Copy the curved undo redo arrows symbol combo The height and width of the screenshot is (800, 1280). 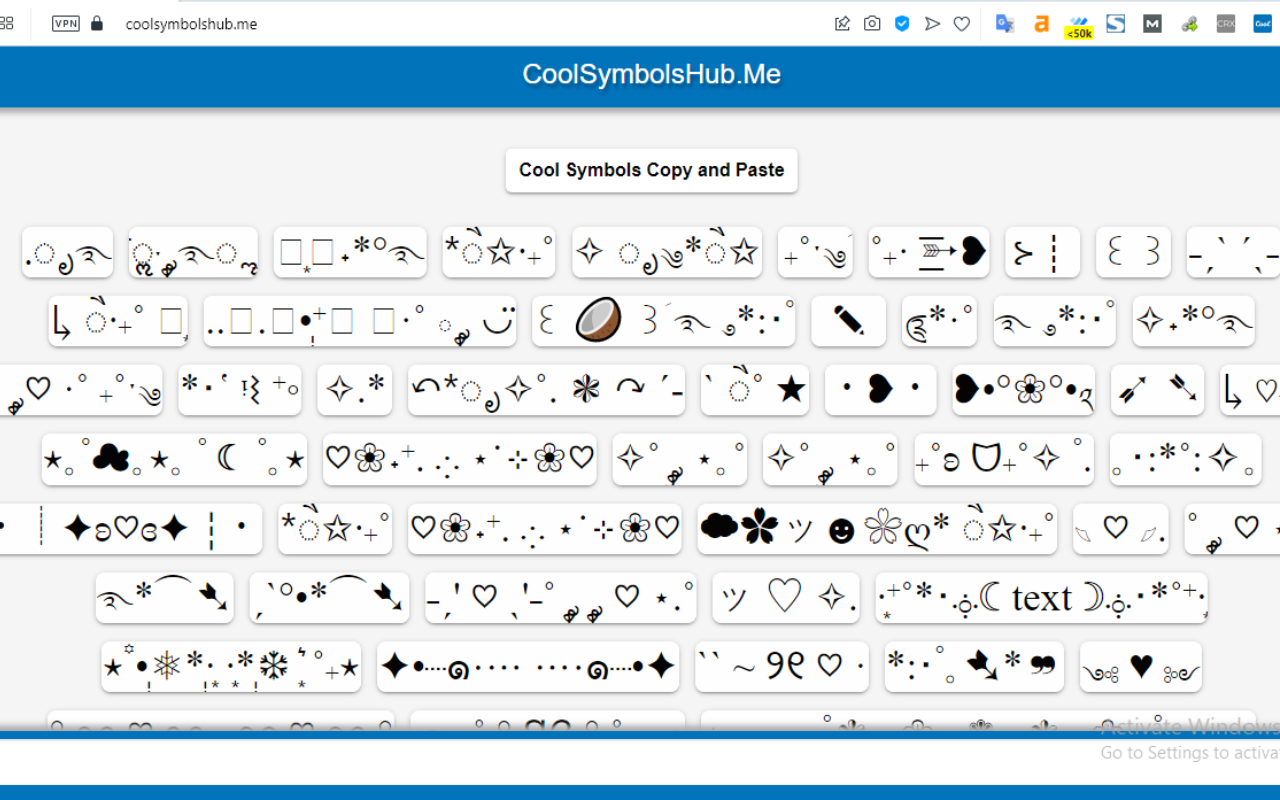point(546,390)
